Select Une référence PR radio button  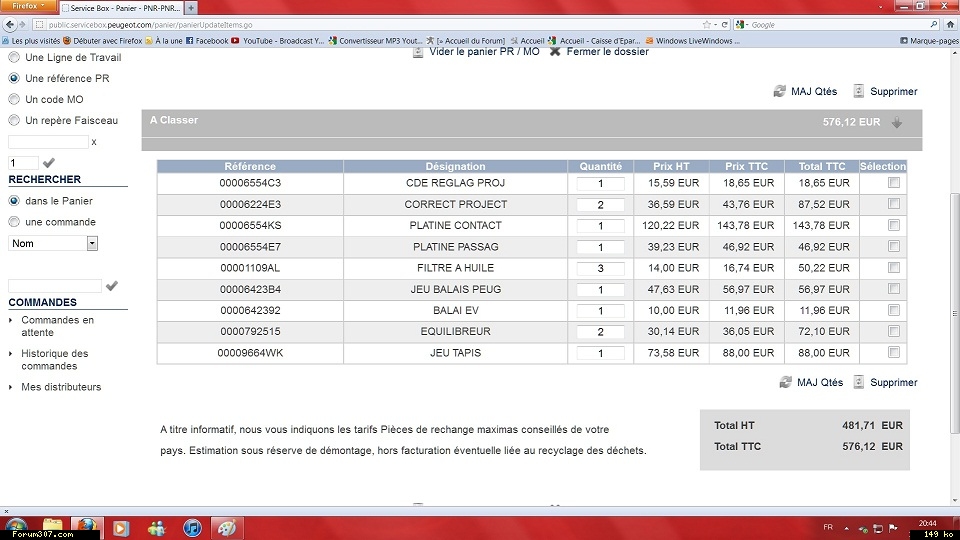(14, 78)
